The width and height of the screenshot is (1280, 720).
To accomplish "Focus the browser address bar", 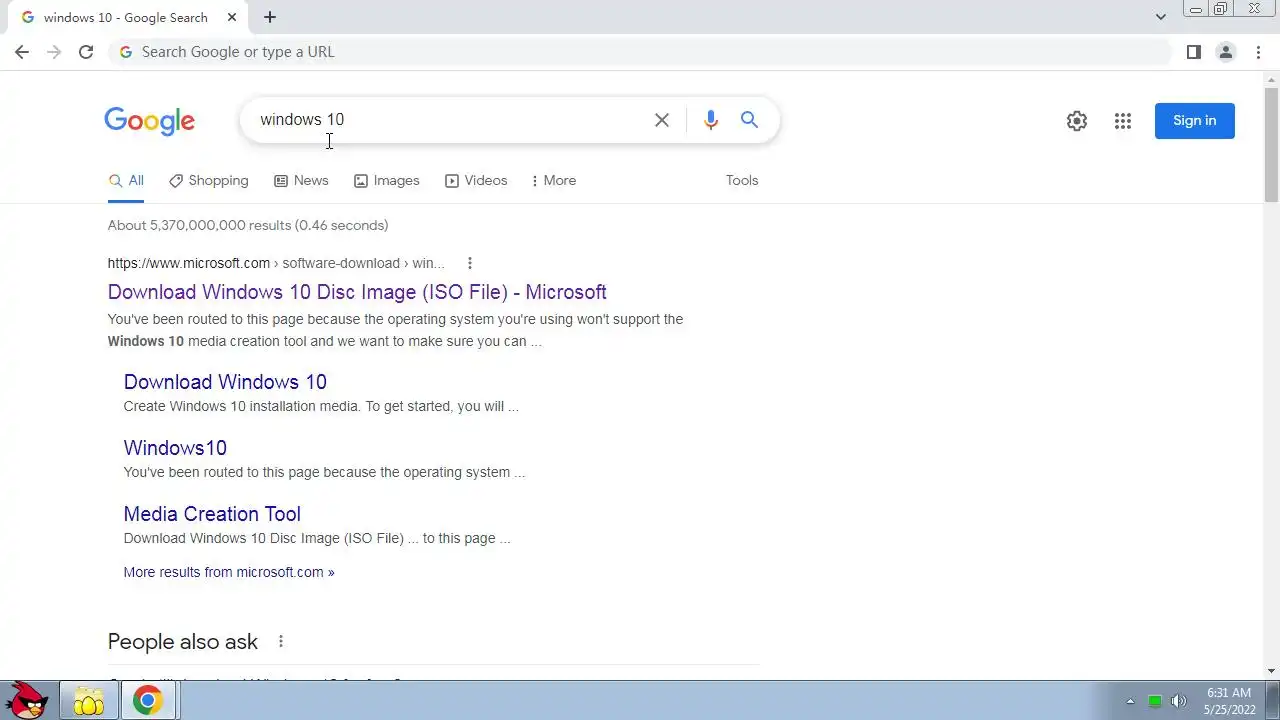I will click(x=640, y=52).
